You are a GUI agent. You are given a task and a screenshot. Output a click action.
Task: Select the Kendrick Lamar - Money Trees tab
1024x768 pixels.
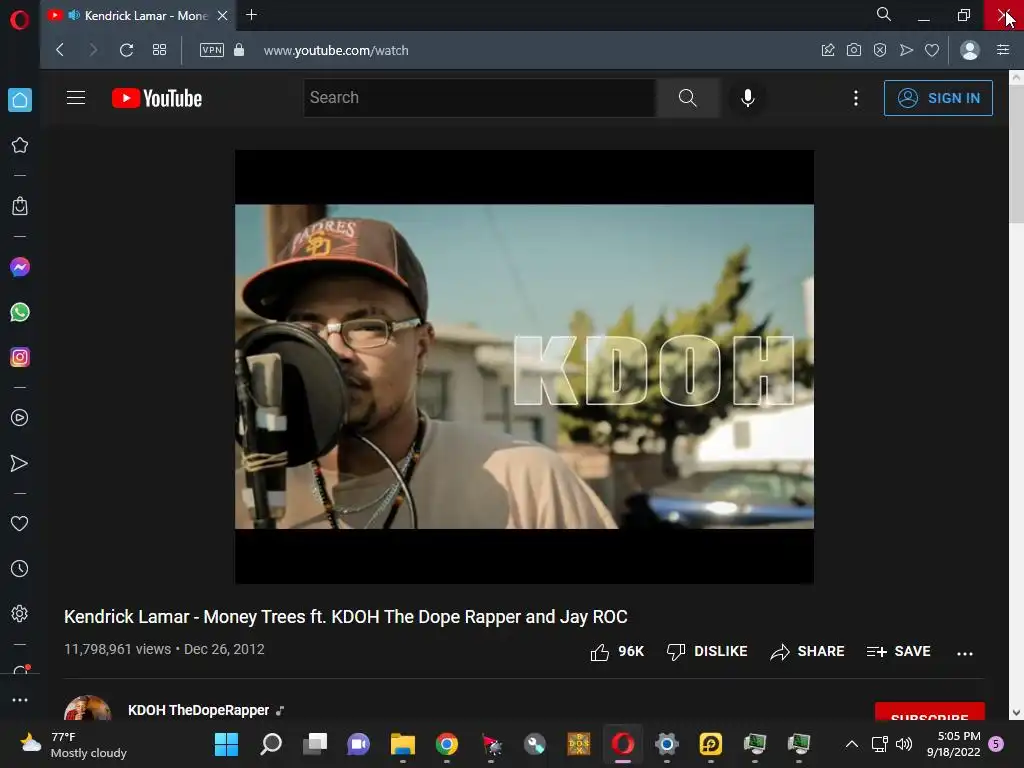click(137, 15)
